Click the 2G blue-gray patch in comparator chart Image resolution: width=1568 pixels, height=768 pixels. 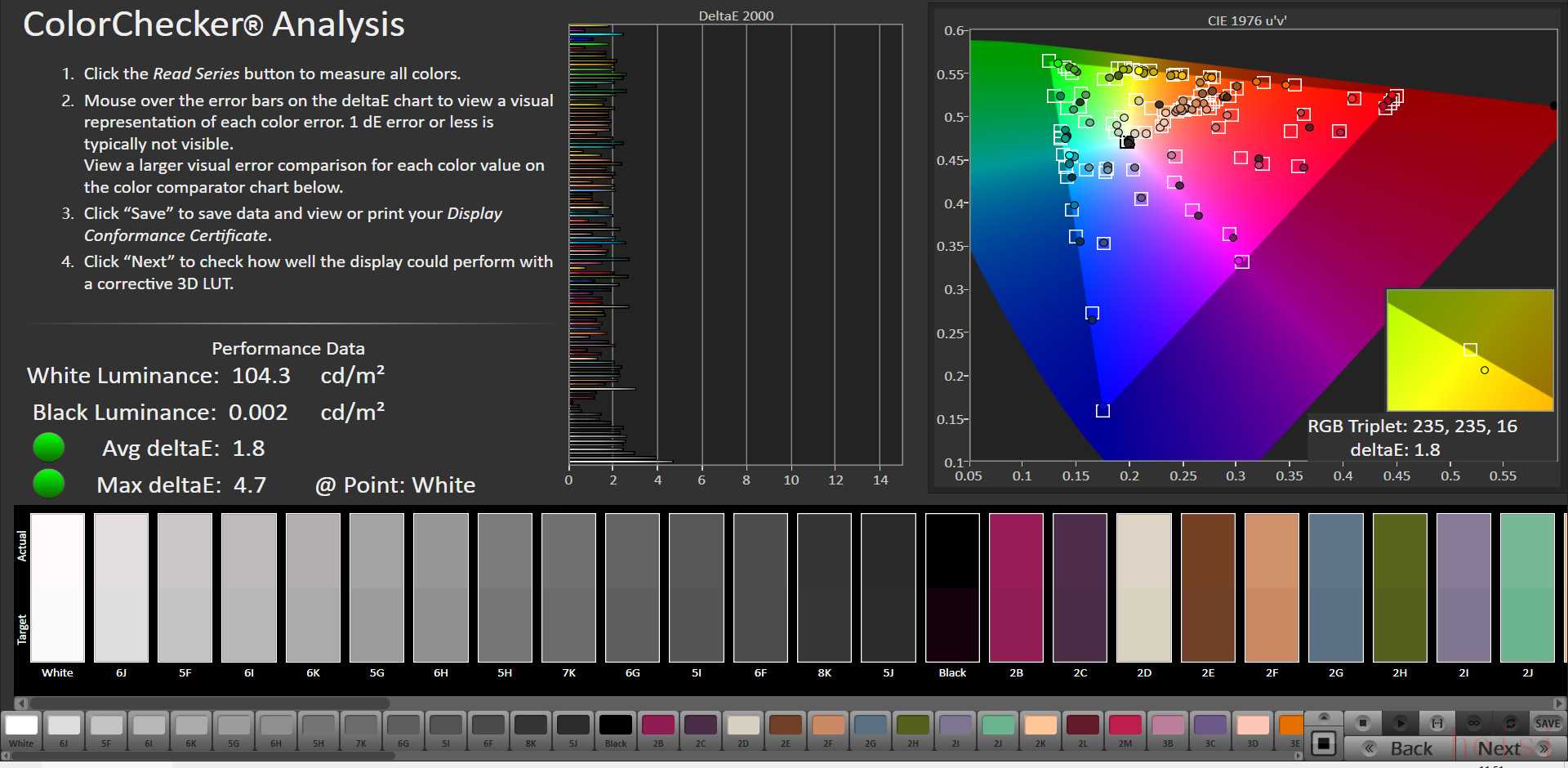[x=1336, y=587]
